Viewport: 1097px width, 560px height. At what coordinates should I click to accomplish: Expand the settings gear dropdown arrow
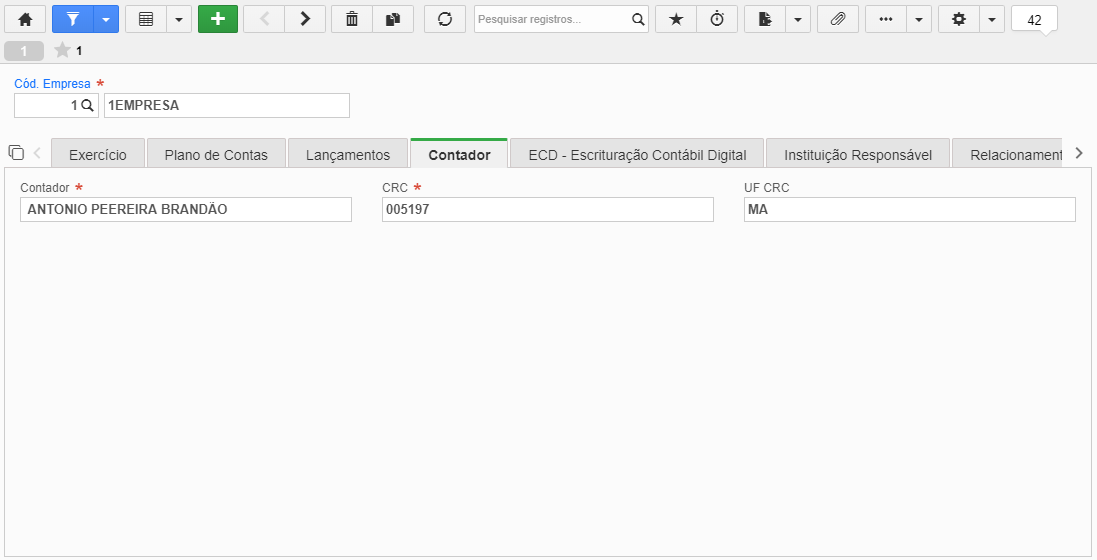992,20
